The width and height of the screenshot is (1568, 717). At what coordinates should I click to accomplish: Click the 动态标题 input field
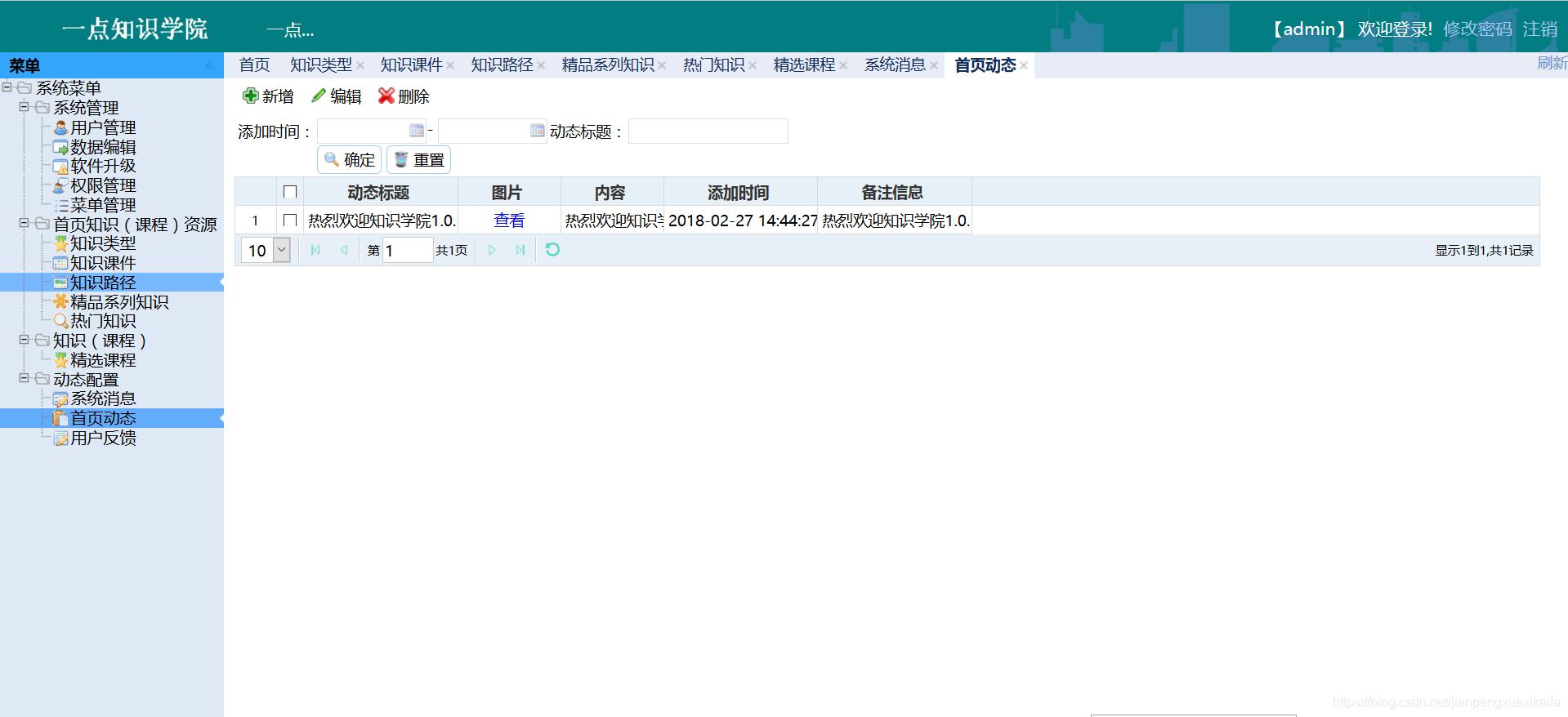click(708, 131)
